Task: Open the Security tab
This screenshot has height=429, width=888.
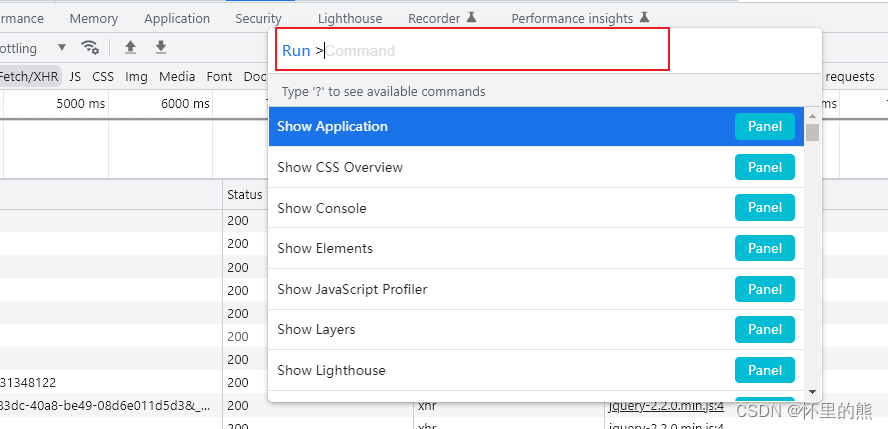Action: (258, 19)
